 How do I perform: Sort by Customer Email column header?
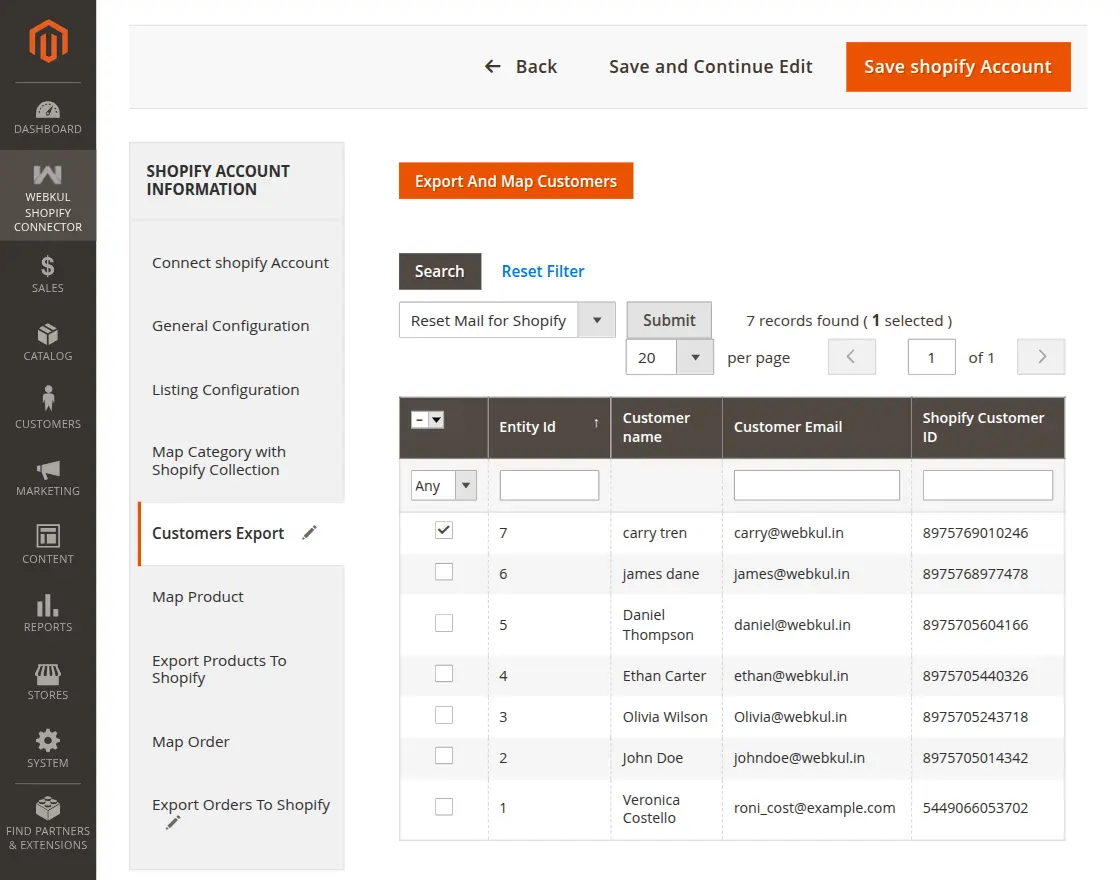point(816,427)
